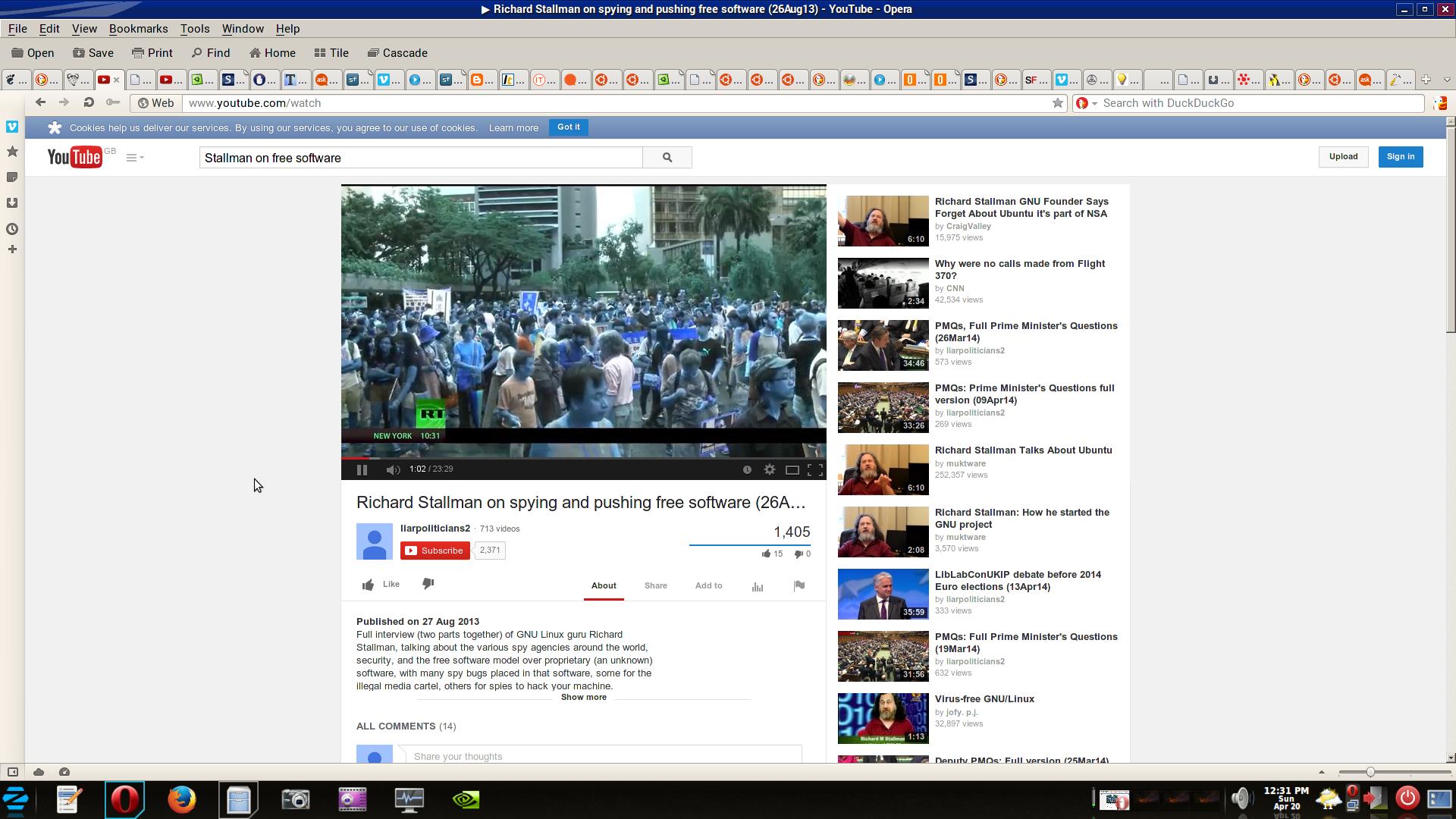Screen dimensions: 1456x819
Task: Pause the YouTube video playback
Action: coord(362,470)
